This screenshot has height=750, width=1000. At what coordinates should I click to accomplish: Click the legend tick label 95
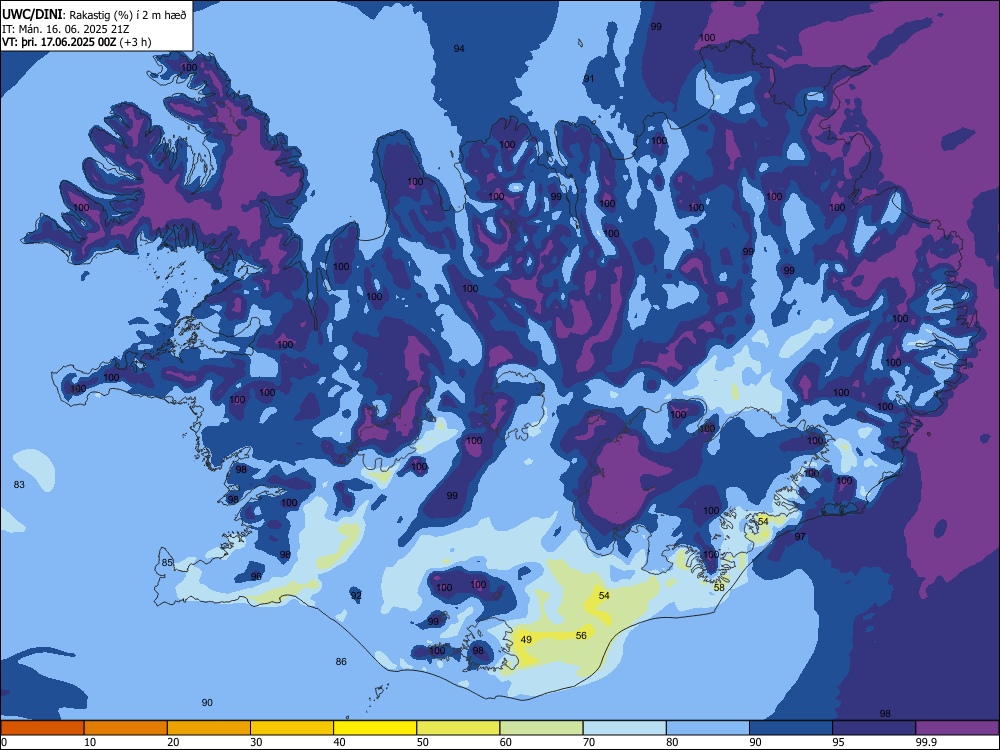pyautogui.click(x=839, y=742)
